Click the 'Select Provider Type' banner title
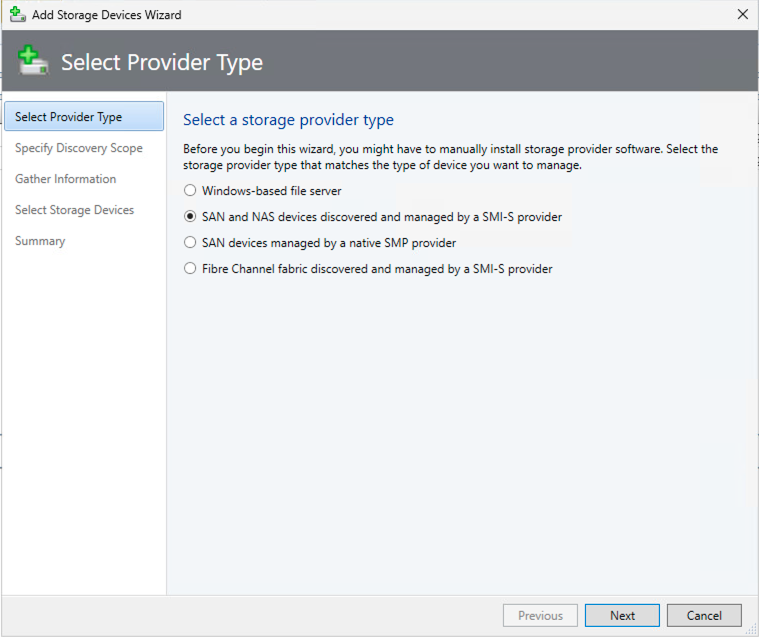Image resolution: width=759 pixels, height=637 pixels. click(x=162, y=62)
